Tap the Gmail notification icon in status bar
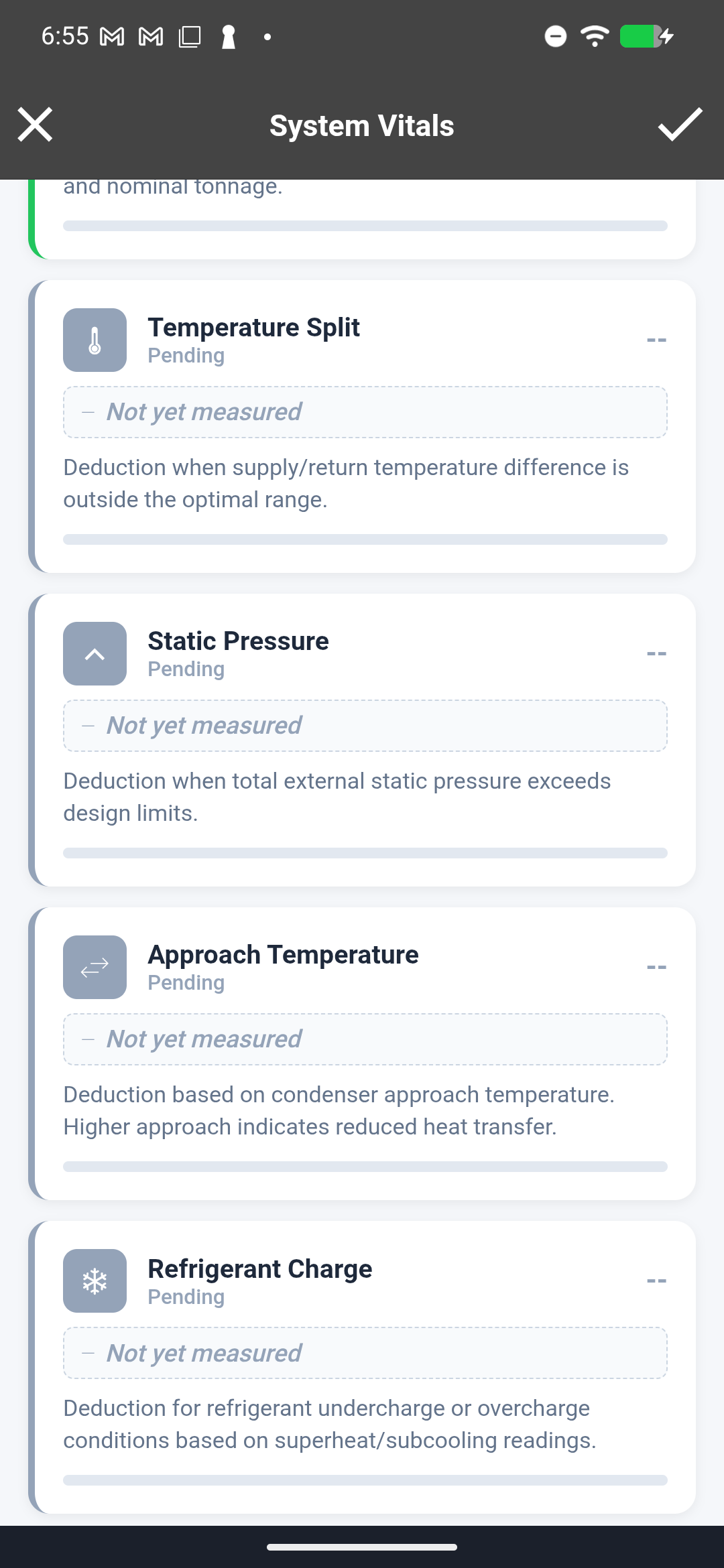The width and height of the screenshot is (724, 1568). [112, 37]
